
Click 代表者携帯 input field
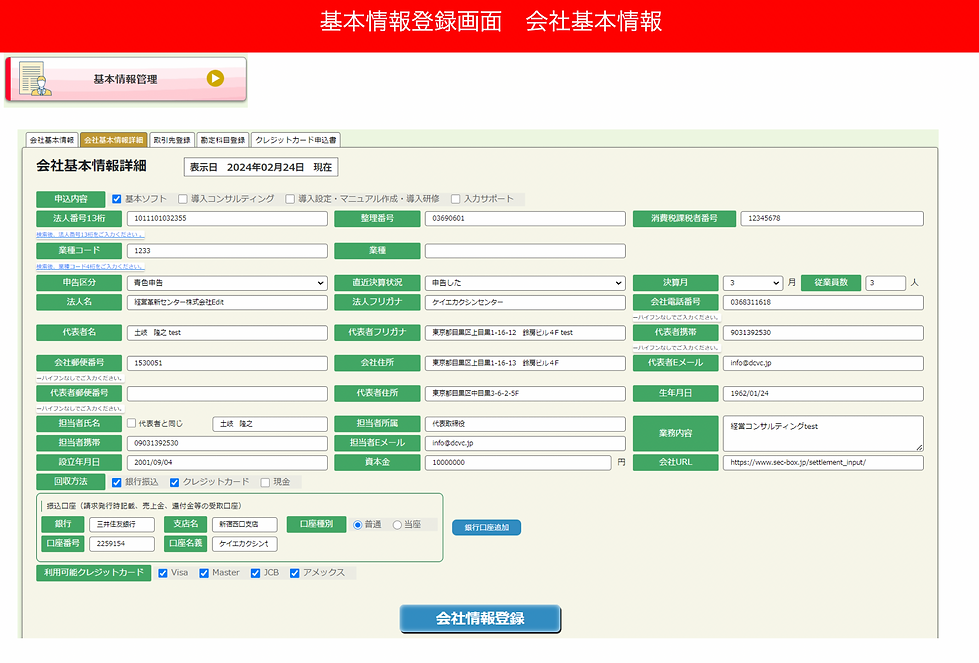click(824, 333)
